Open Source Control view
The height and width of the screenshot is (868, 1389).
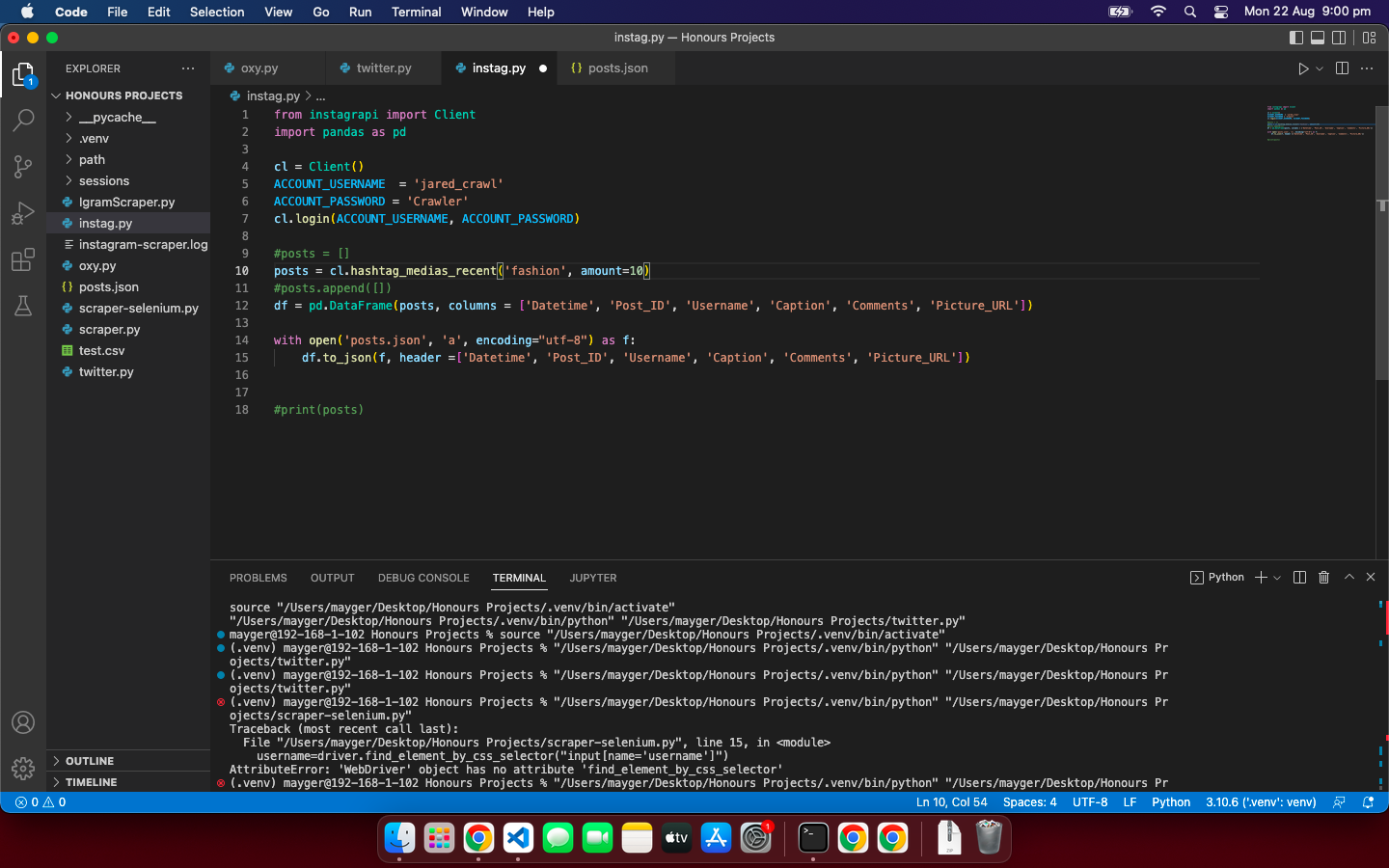[23, 167]
